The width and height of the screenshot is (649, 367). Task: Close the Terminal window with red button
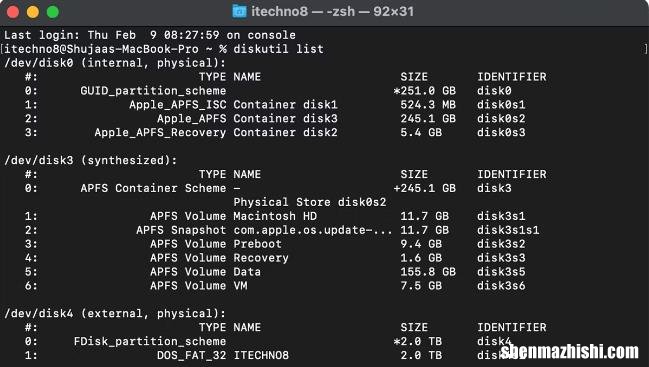tap(13, 12)
